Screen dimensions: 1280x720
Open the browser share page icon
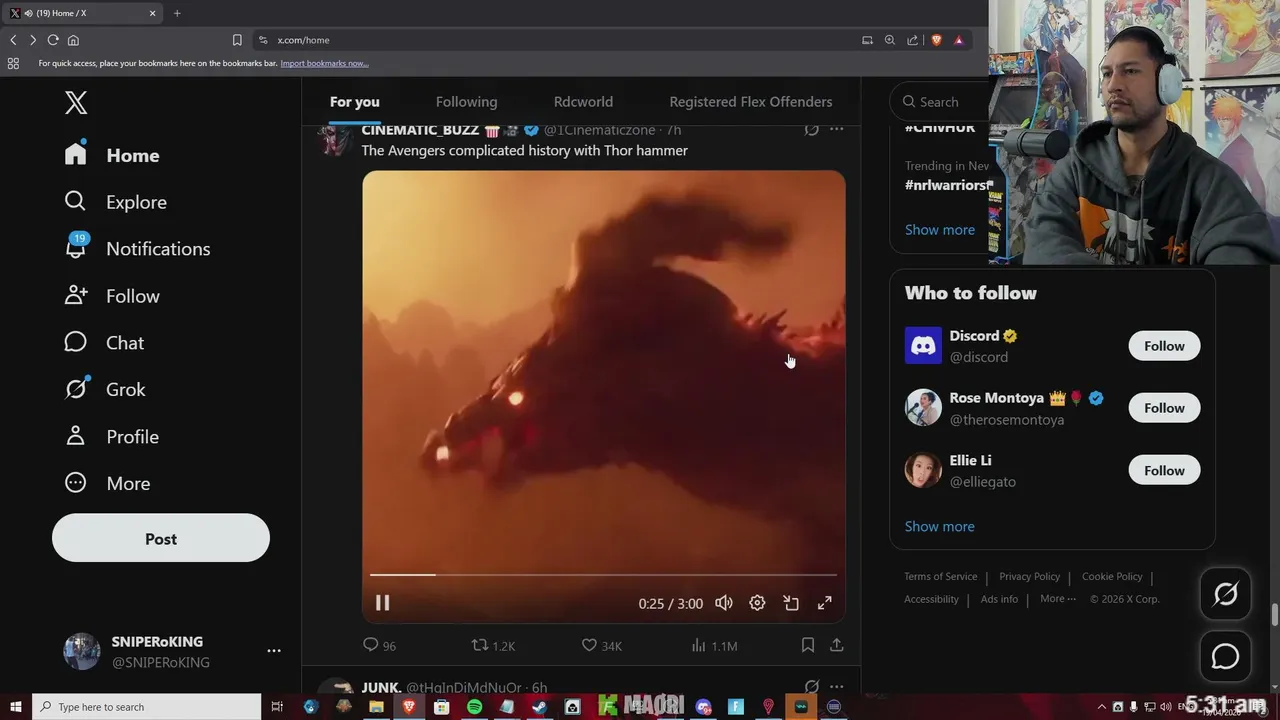click(x=912, y=40)
